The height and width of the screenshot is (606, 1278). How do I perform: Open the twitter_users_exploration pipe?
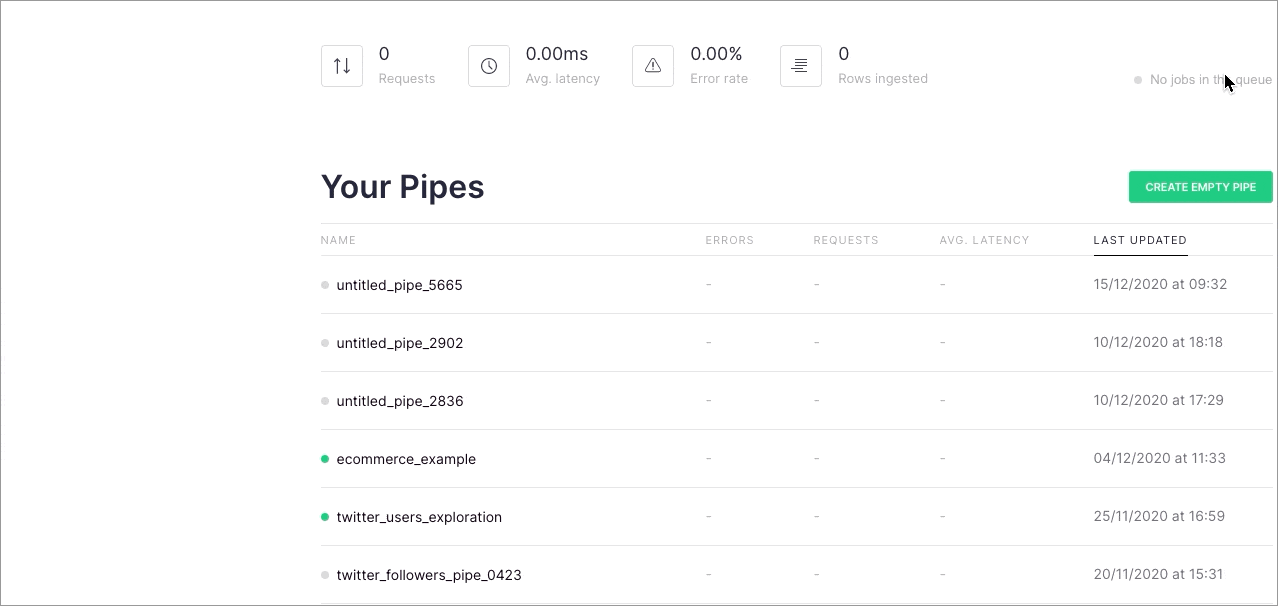419,517
